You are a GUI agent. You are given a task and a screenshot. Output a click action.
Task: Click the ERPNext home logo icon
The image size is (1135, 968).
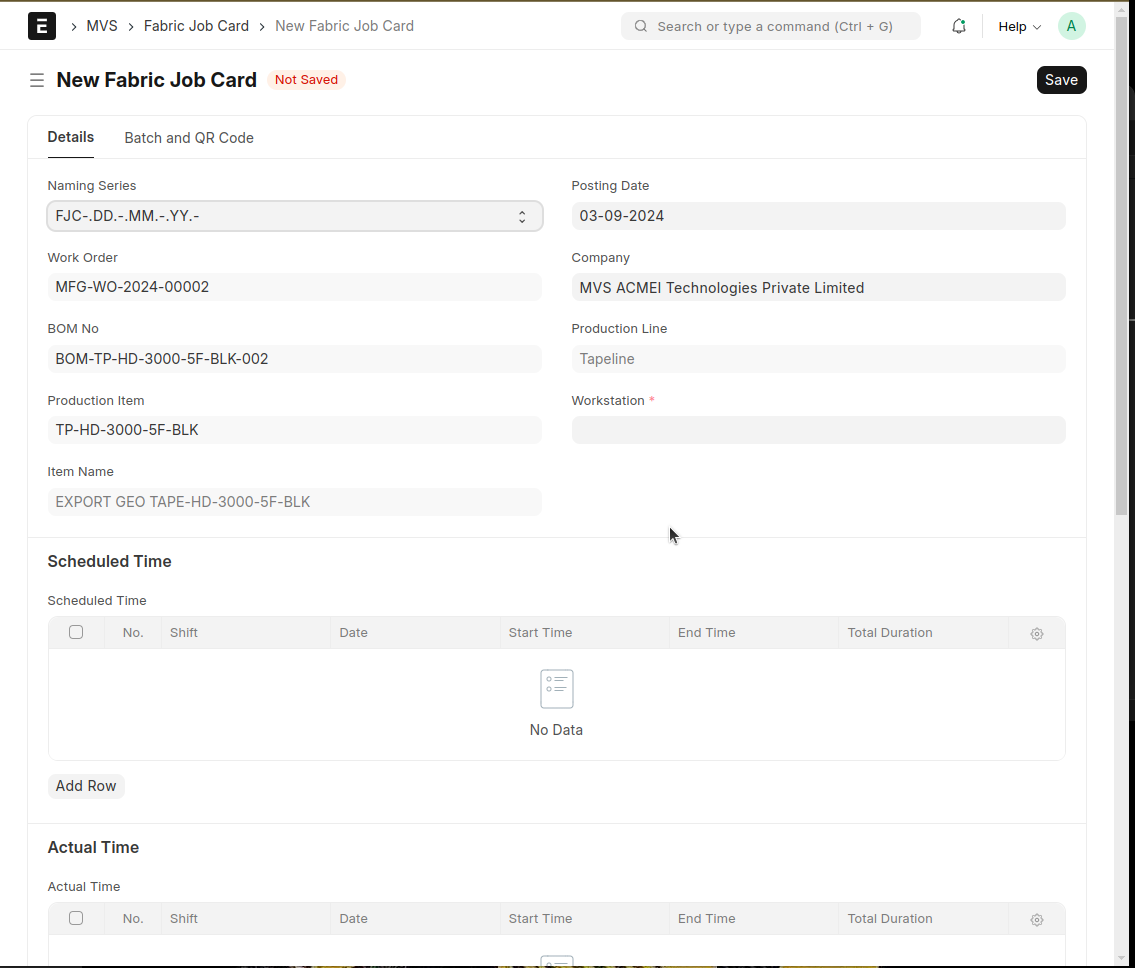42,26
